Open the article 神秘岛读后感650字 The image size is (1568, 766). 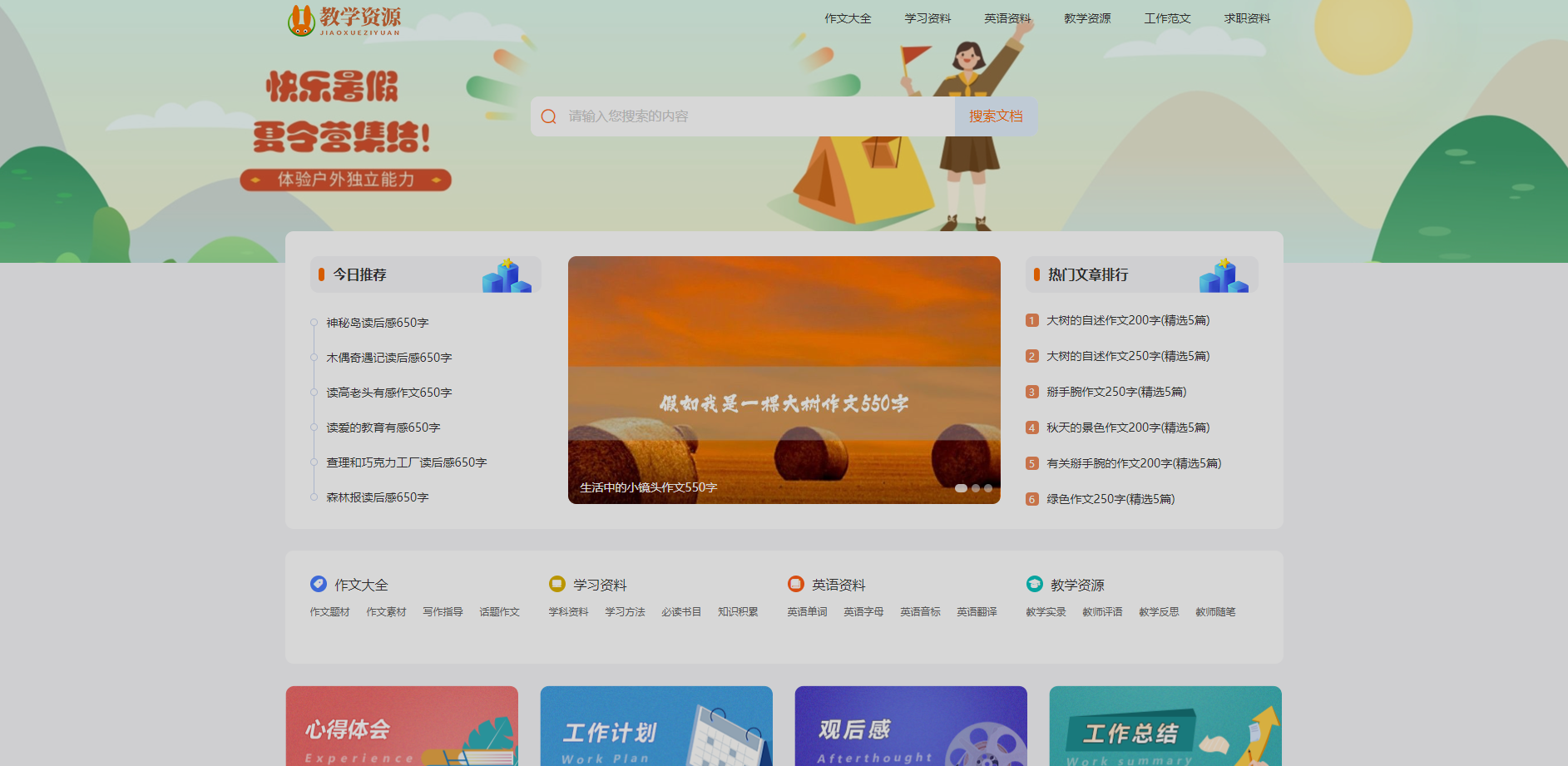coord(378,323)
